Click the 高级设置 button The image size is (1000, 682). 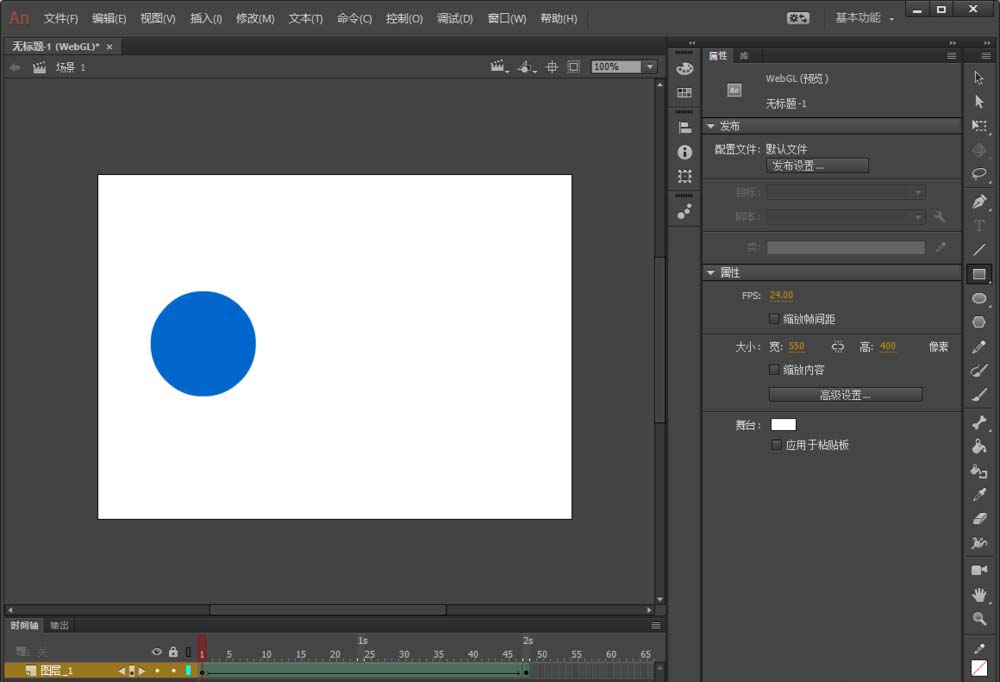[845, 395]
